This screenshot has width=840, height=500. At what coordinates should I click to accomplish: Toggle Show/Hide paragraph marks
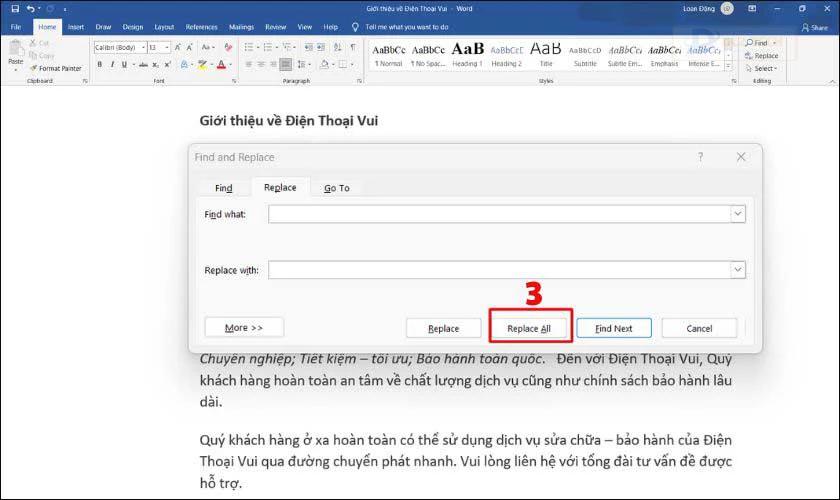coord(353,48)
